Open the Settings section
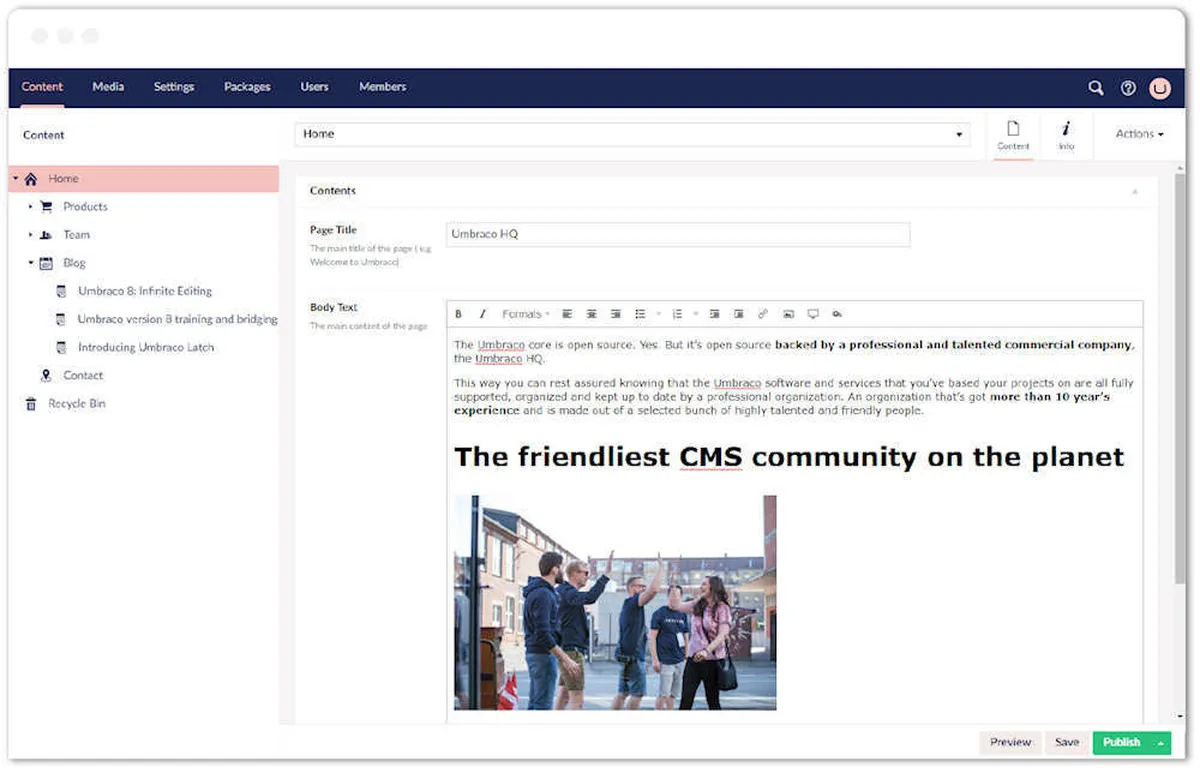Image resolution: width=1200 pixels, height=779 pixels. click(x=174, y=87)
